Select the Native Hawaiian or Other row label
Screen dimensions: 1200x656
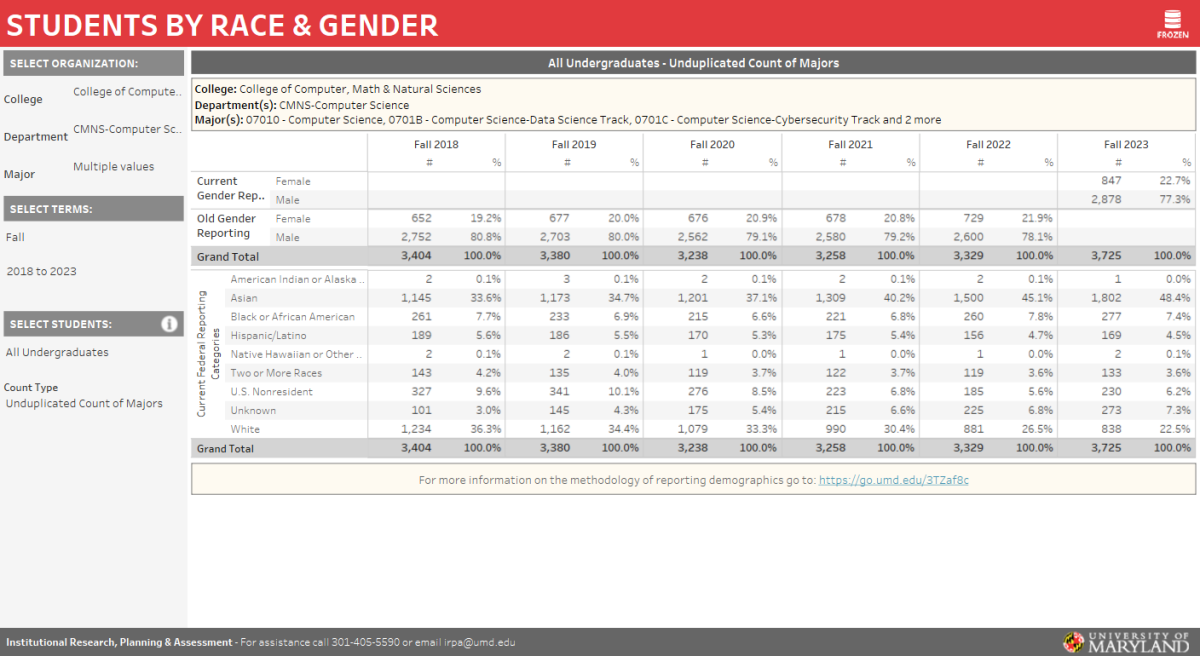coord(295,354)
